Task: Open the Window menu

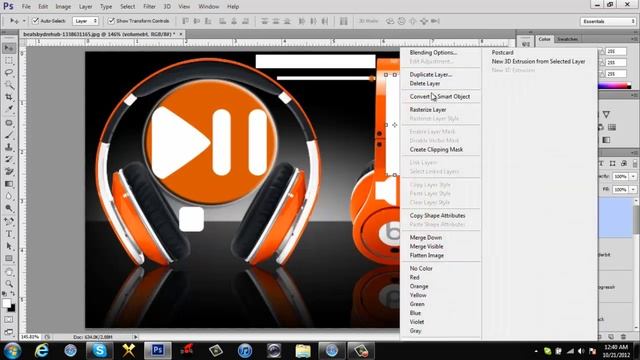Action: click(x=209, y=7)
